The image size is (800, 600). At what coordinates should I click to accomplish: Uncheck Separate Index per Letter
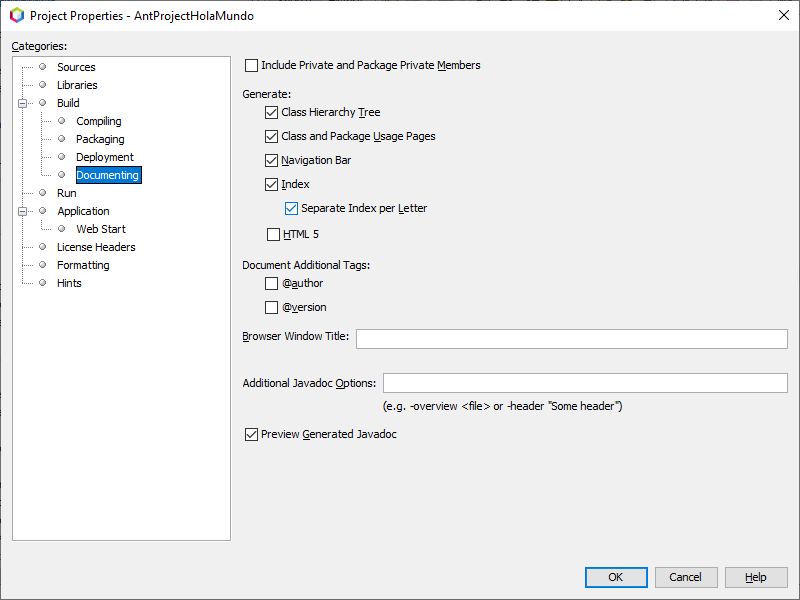291,208
